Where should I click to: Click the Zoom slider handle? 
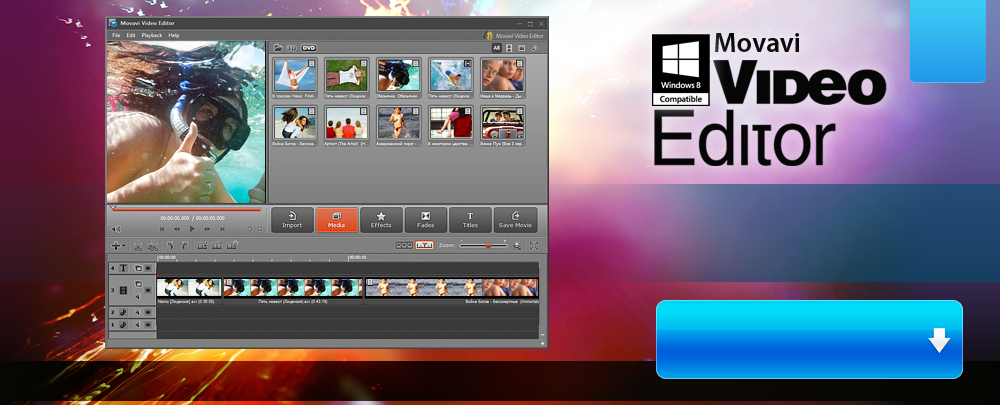489,246
